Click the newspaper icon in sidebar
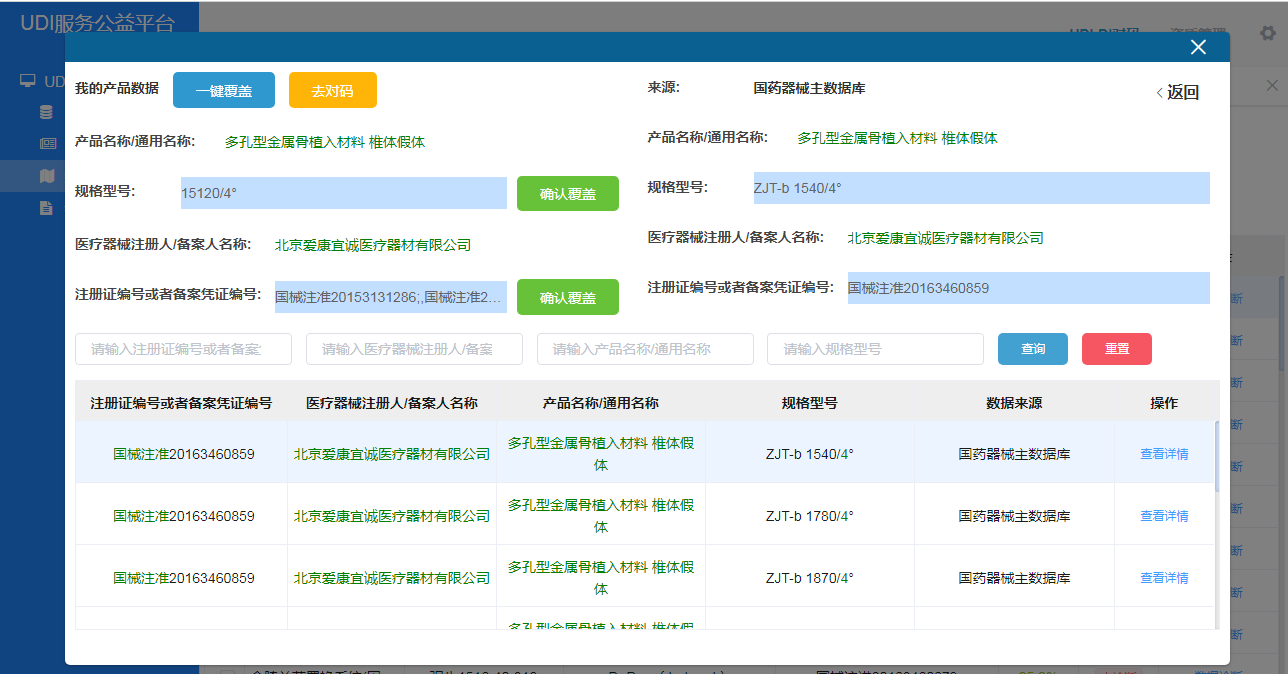The width and height of the screenshot is (1288, 674). (x=47, y=144)
